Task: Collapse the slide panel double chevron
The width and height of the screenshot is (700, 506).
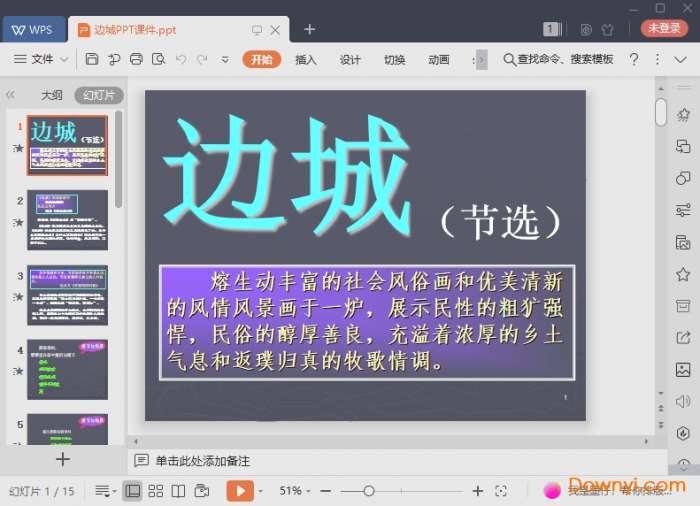Action: click(x=11, y=95)
